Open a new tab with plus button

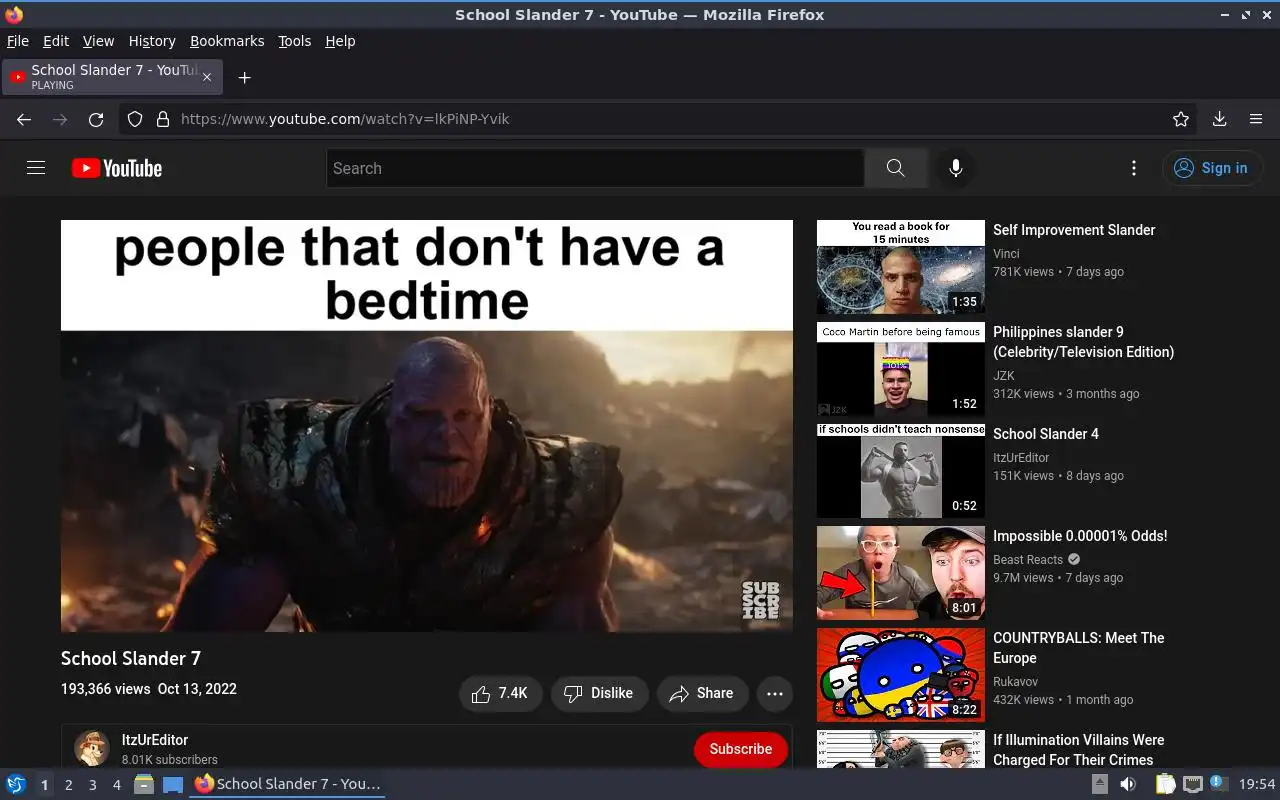click(244, 77)
